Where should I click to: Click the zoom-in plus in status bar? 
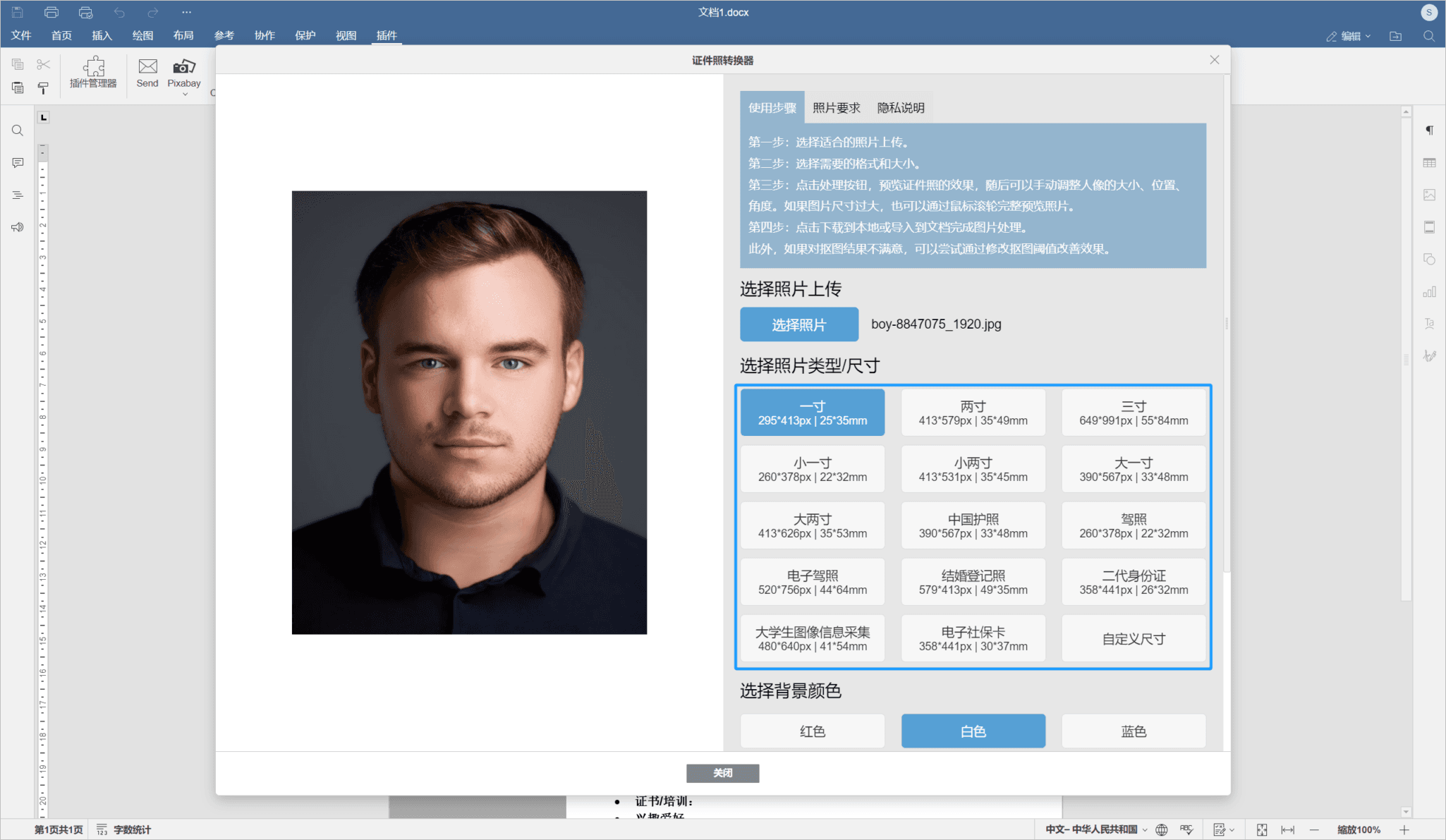tap(1404, 829)
